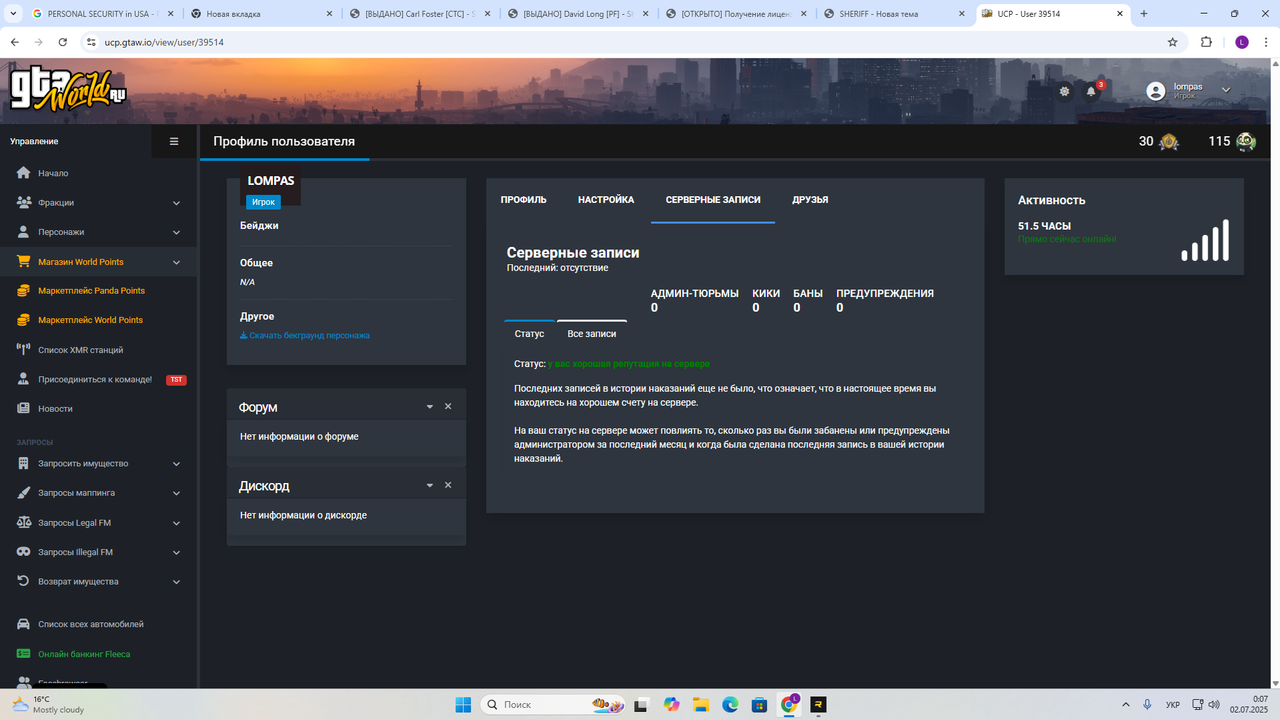Collapse the Форум panel with its caret
1280x720 pixels.
430,407
